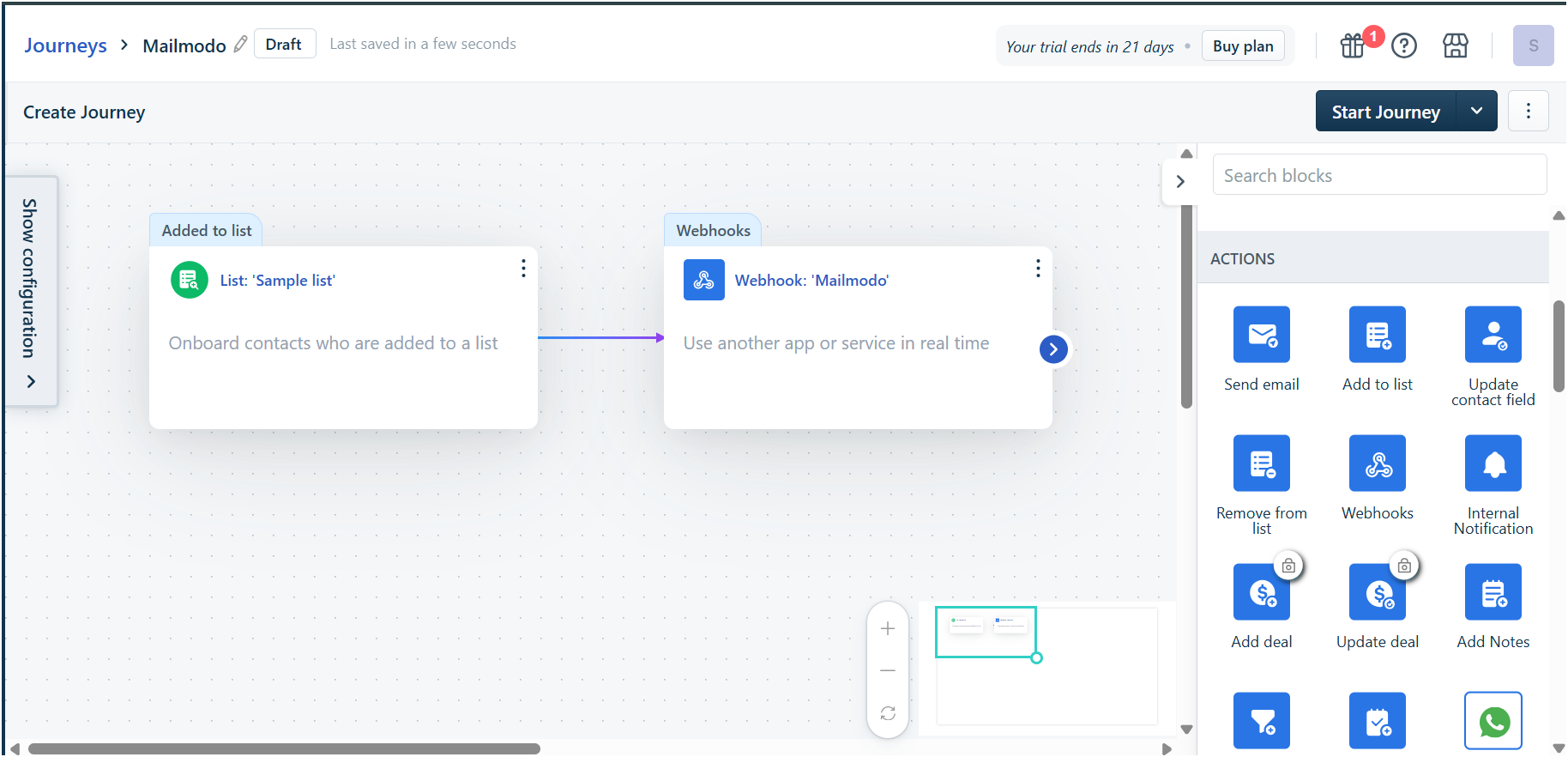Screen dimensions: 1568x757
Task: Expand the Show configuration panel
Action: pos(31,292)
